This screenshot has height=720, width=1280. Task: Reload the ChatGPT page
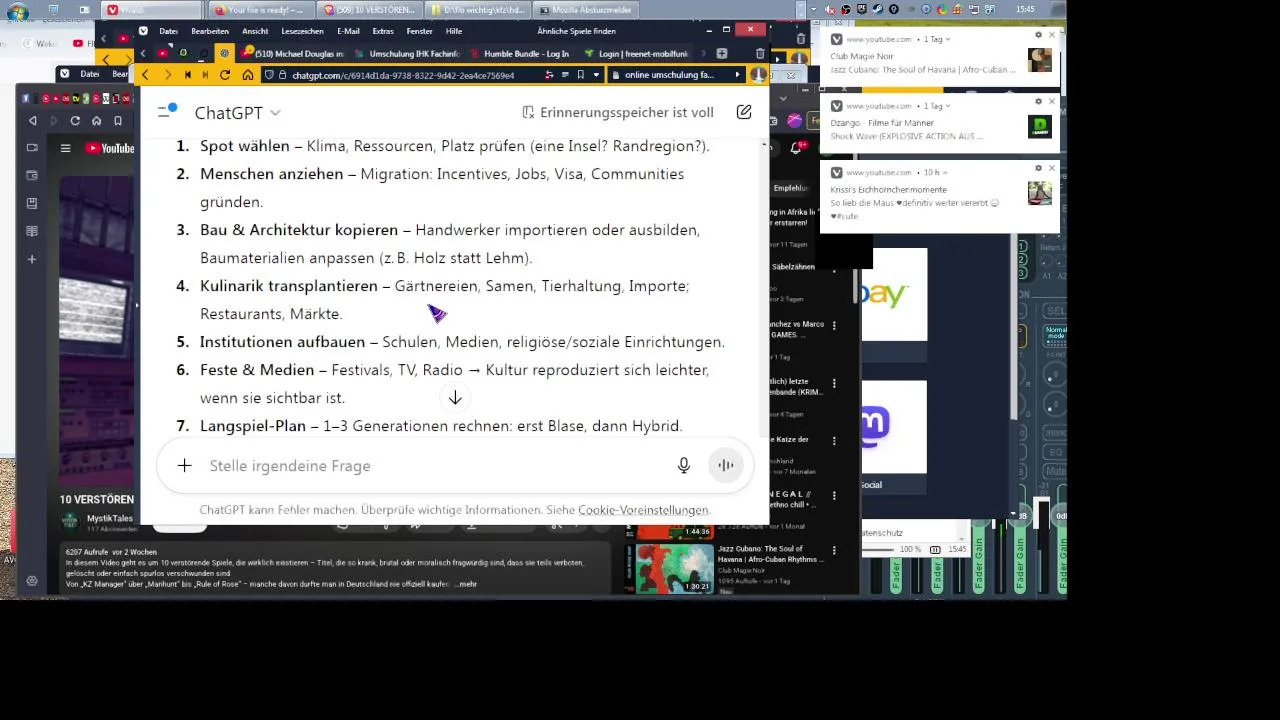(x=225, y=75)
